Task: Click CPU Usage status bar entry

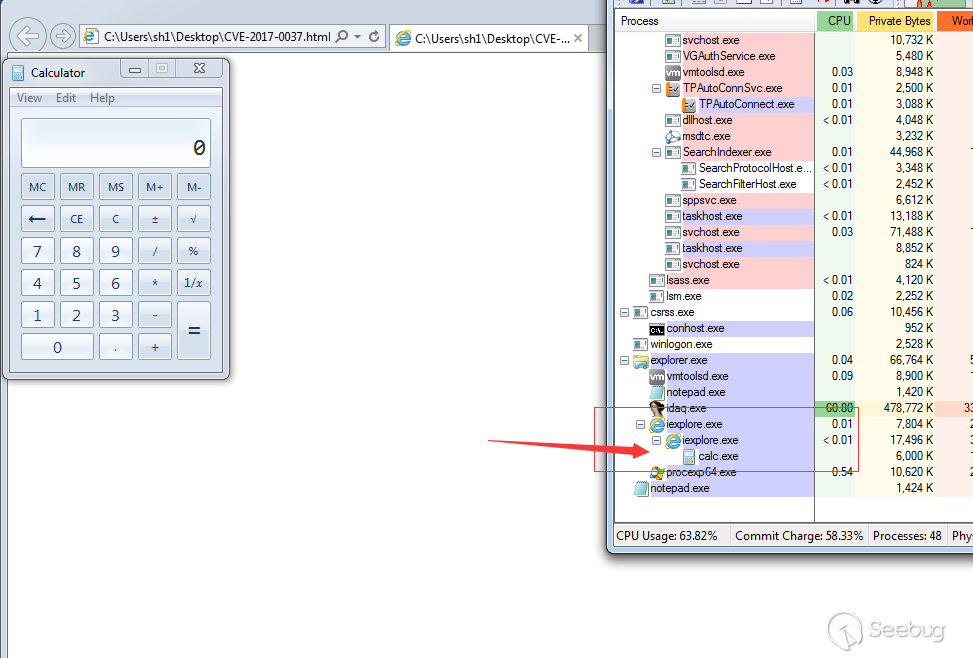Action: click(x=666, y=536)
